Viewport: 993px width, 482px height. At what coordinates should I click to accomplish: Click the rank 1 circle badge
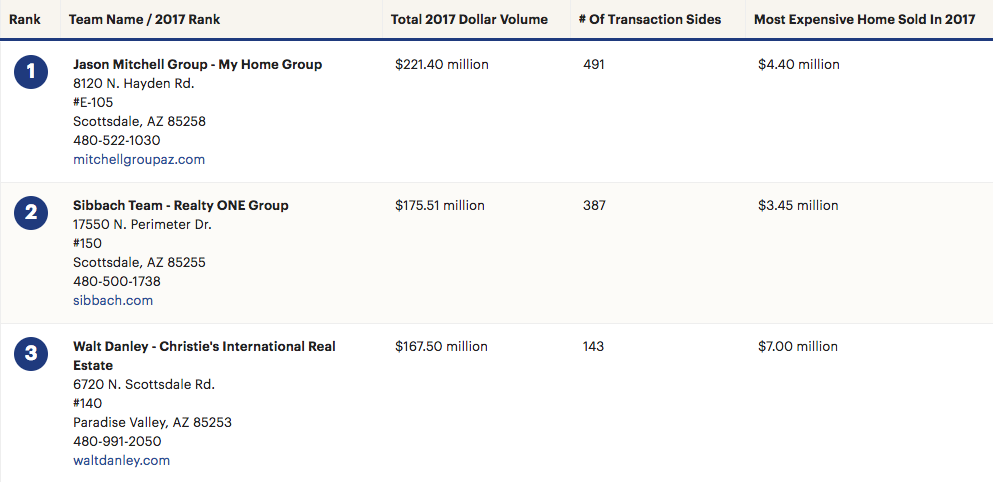click(x=31, y=71)
